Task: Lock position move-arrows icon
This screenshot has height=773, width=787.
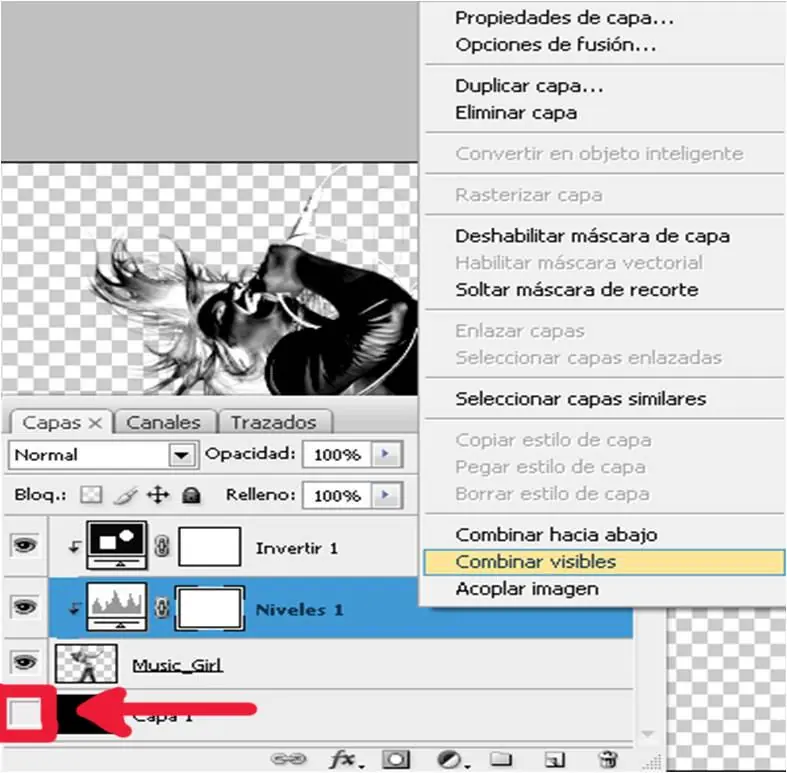Action: (158, 495)
